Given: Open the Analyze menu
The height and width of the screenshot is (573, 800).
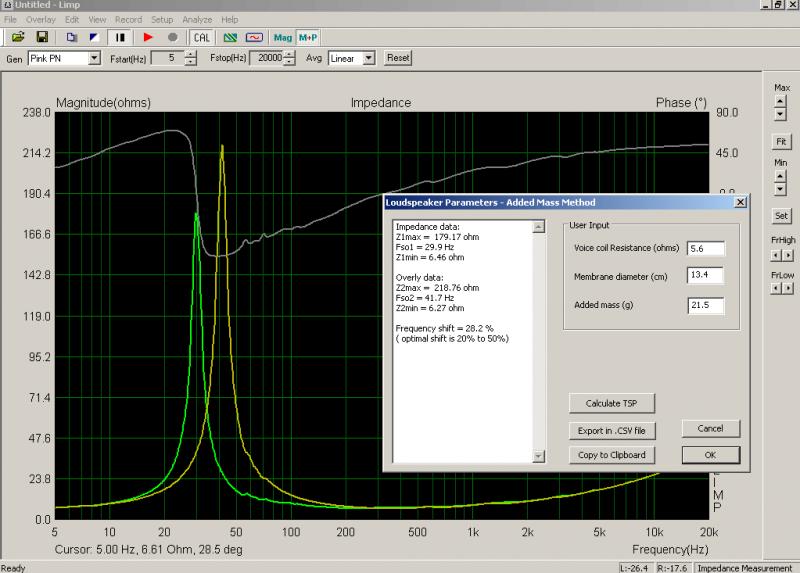Looking at the screenshot, I should [x=195, y=19].
